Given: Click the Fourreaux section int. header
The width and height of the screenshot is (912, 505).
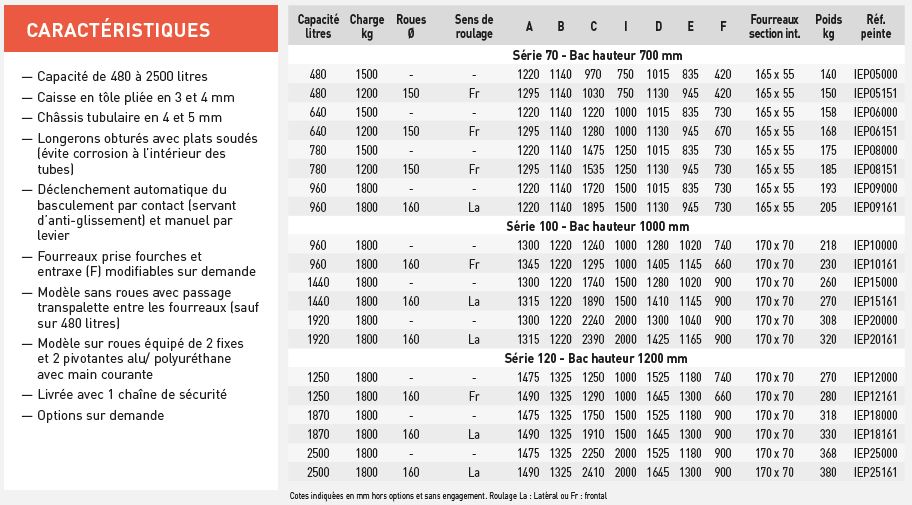Looking at the screenshot, I should [774, 26].
